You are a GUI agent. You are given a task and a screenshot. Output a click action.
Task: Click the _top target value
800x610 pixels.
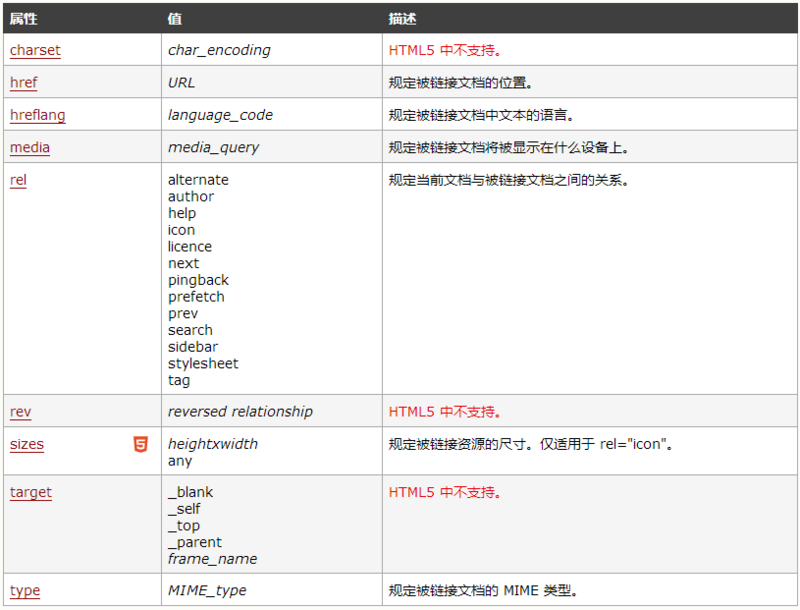pos(184,526)
